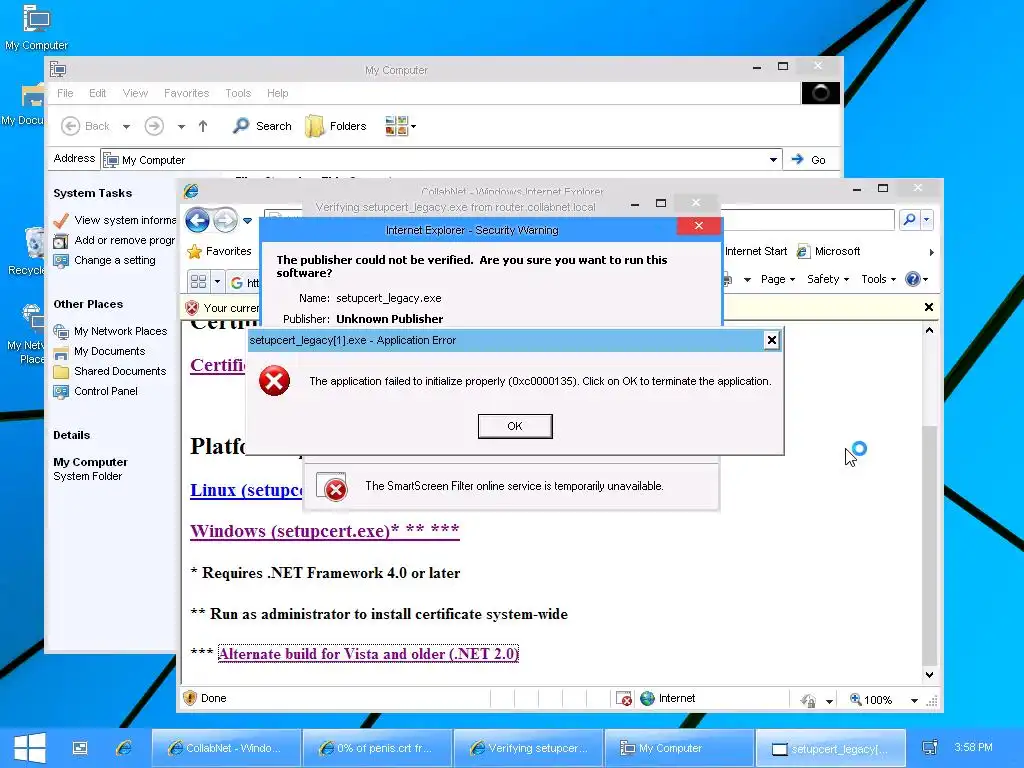1024x768 pixels.
Task: Click the IE search magnifier button
Action: coord(909,220)
